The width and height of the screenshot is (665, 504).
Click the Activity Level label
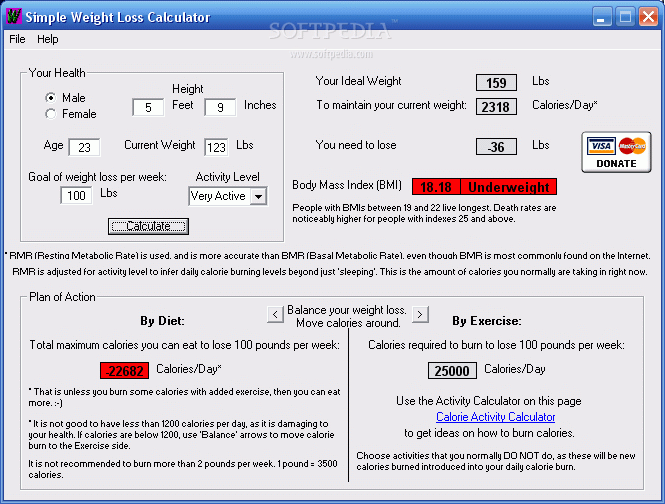[x=228, y=176]
